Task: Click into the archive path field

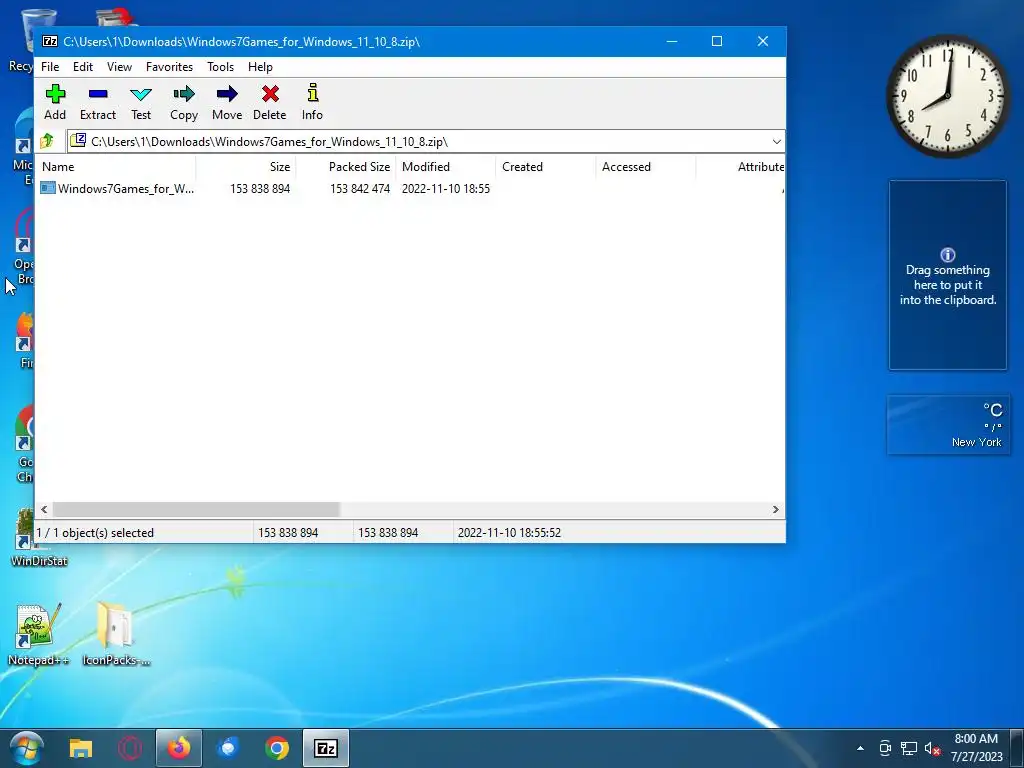Action: click(418, 142)
